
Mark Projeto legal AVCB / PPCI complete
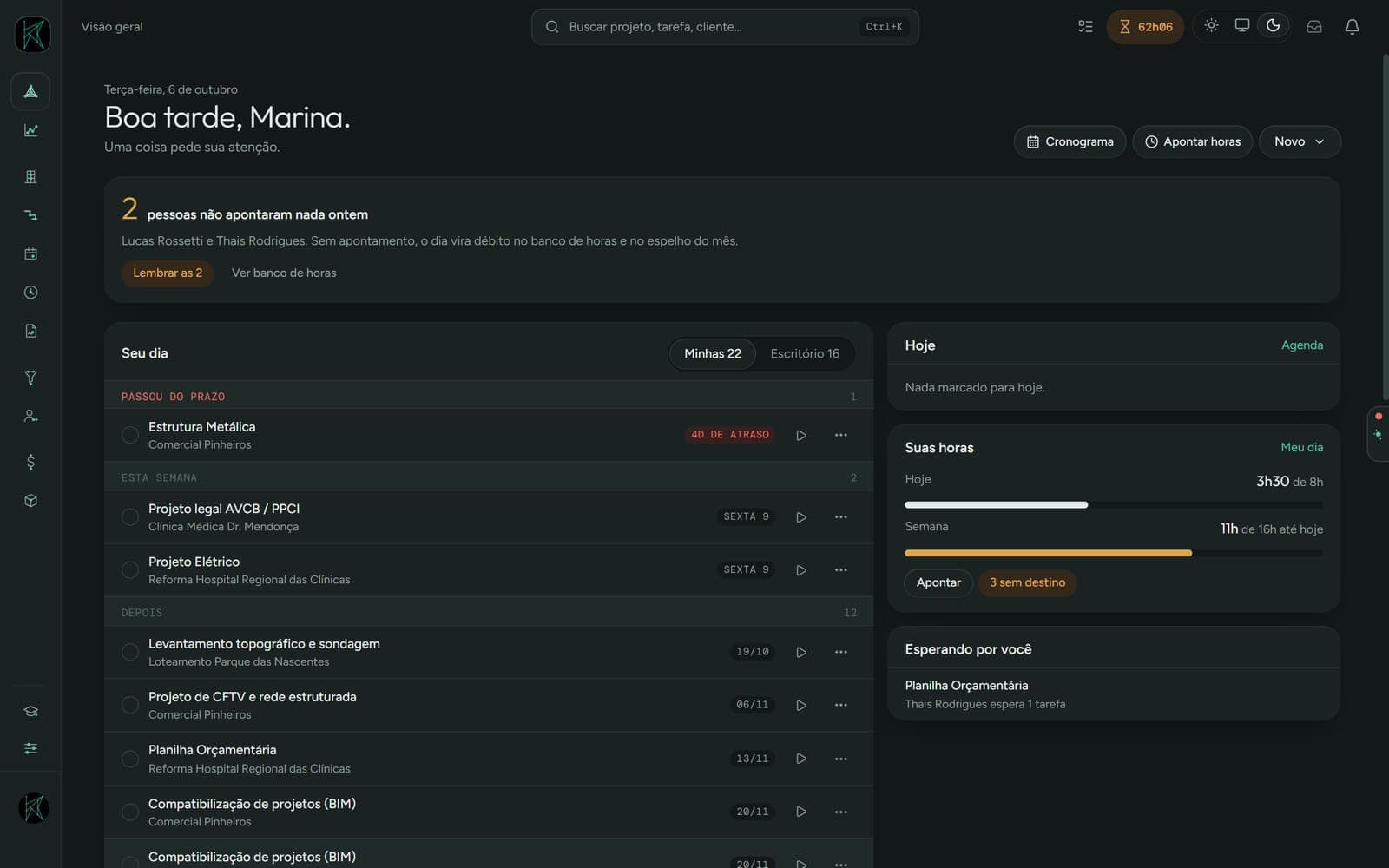130,517
